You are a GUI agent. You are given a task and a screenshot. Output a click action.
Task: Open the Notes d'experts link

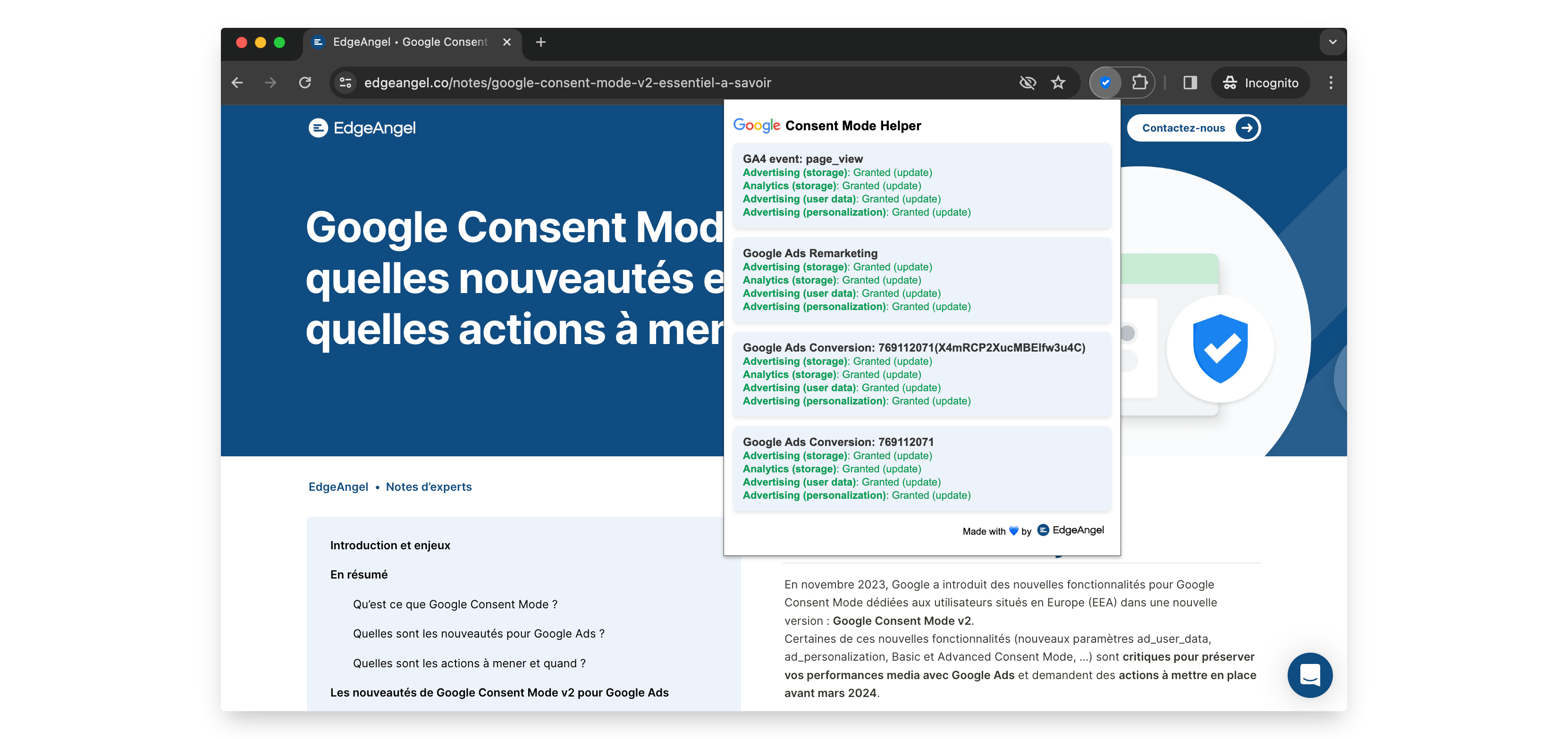click(x=429, y=487)
